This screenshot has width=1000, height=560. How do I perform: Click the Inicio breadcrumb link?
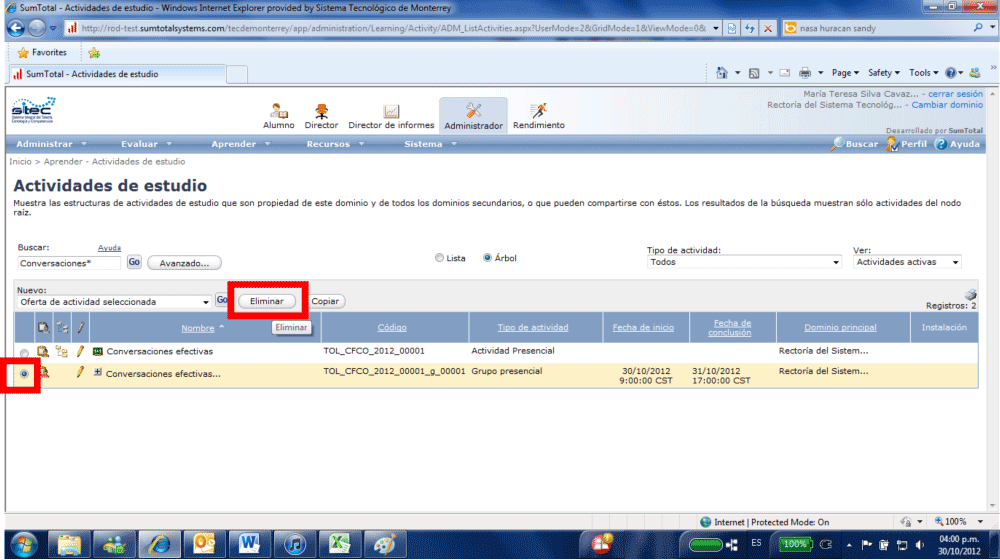pyautogui.click(x=20, y=161)
